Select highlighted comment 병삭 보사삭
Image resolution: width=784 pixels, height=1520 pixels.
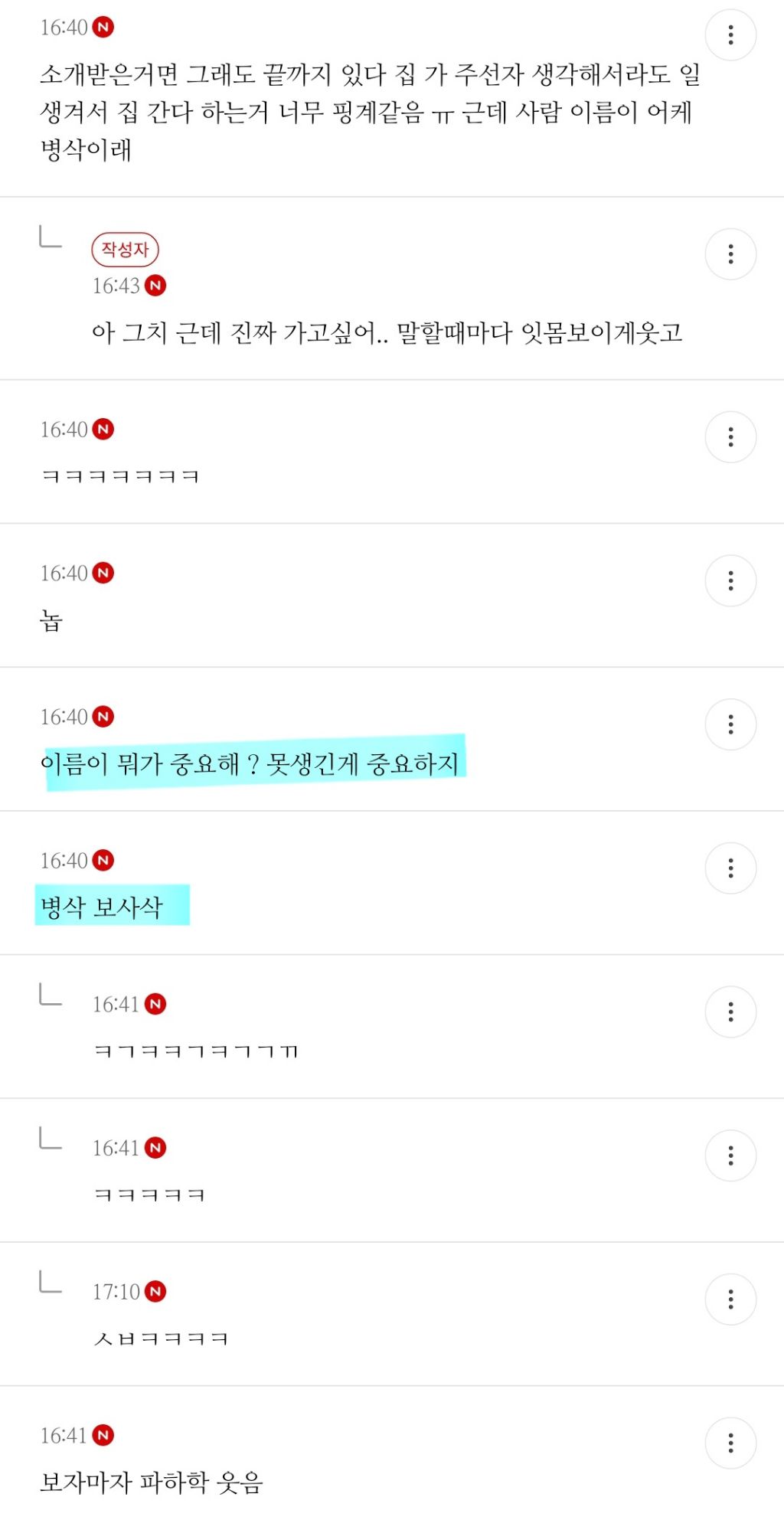(x=102, y=907)
